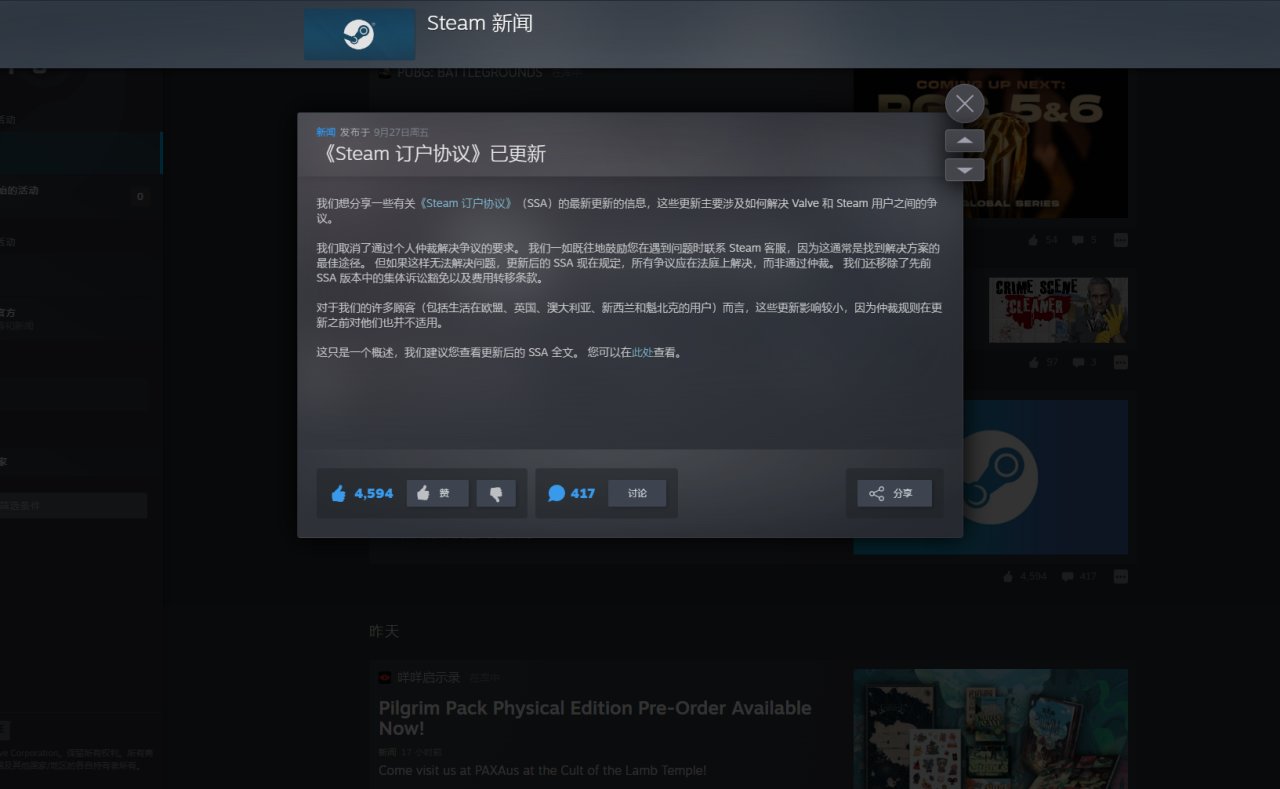Click comment icon beside 5 in background
The image size is (1280, 789).
click(x=1078, y=240)
